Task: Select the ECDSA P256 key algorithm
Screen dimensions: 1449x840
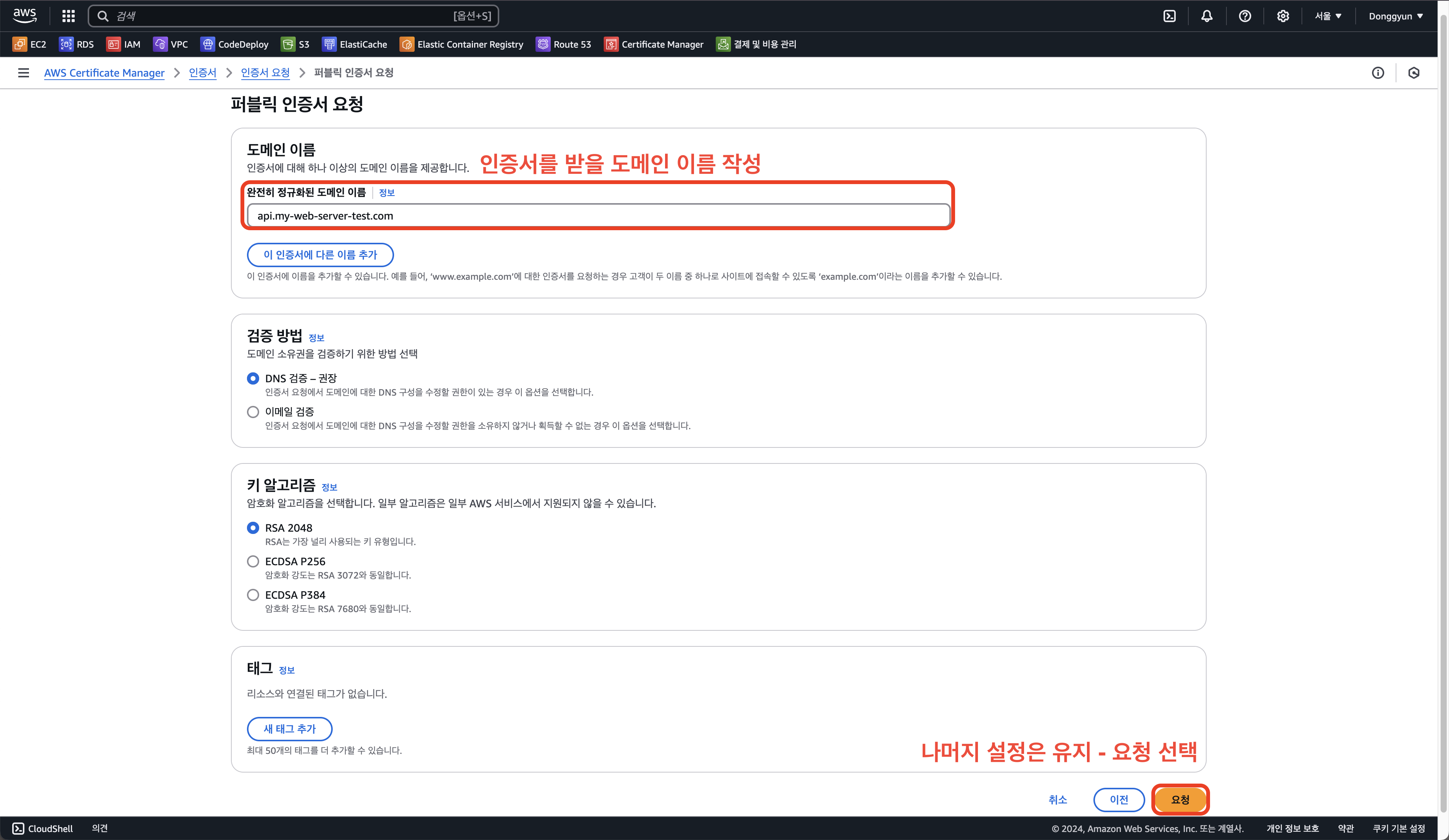Action: click(253, 561)
